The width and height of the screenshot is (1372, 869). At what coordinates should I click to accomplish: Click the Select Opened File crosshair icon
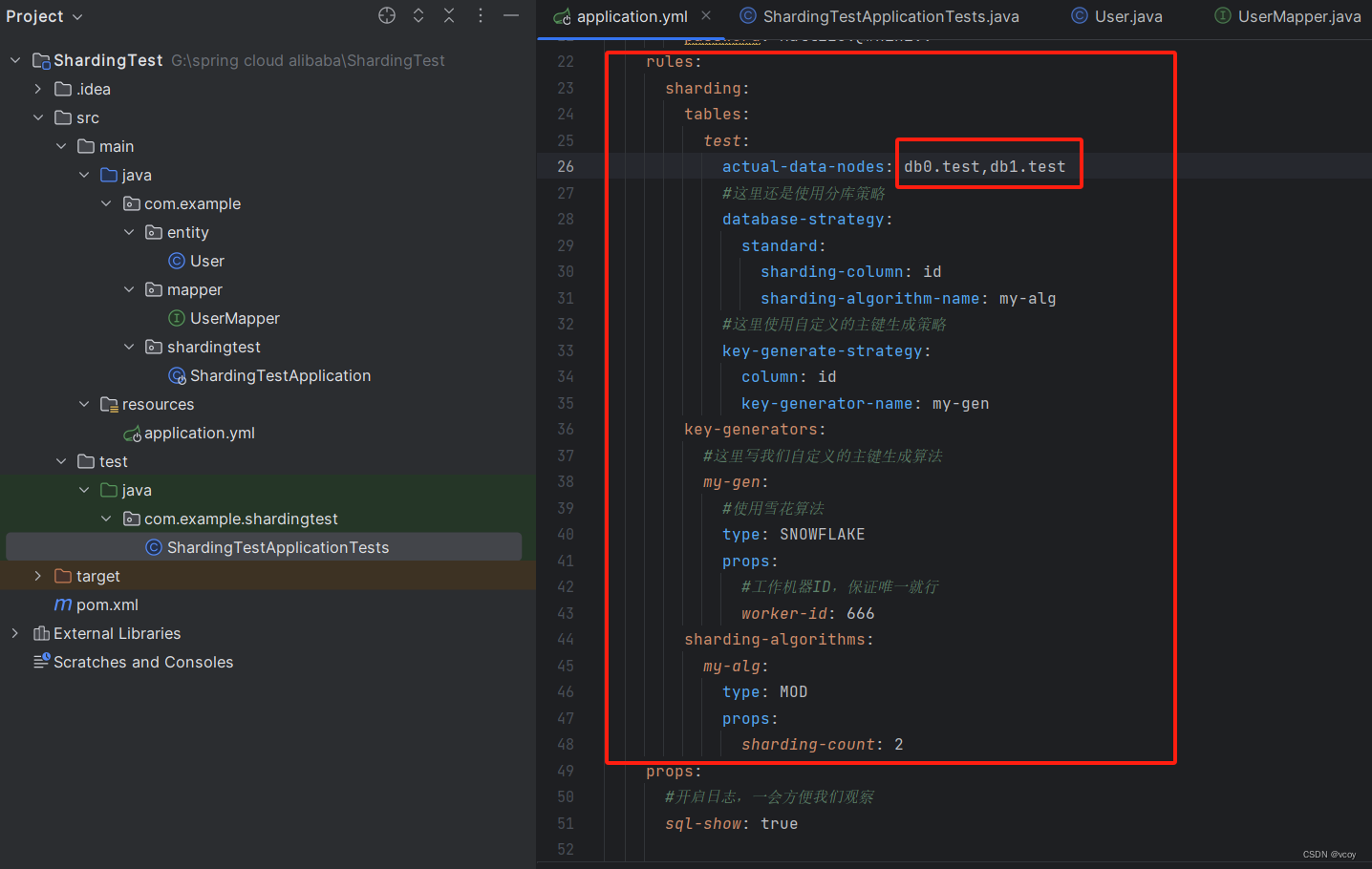tap(387, 15)
